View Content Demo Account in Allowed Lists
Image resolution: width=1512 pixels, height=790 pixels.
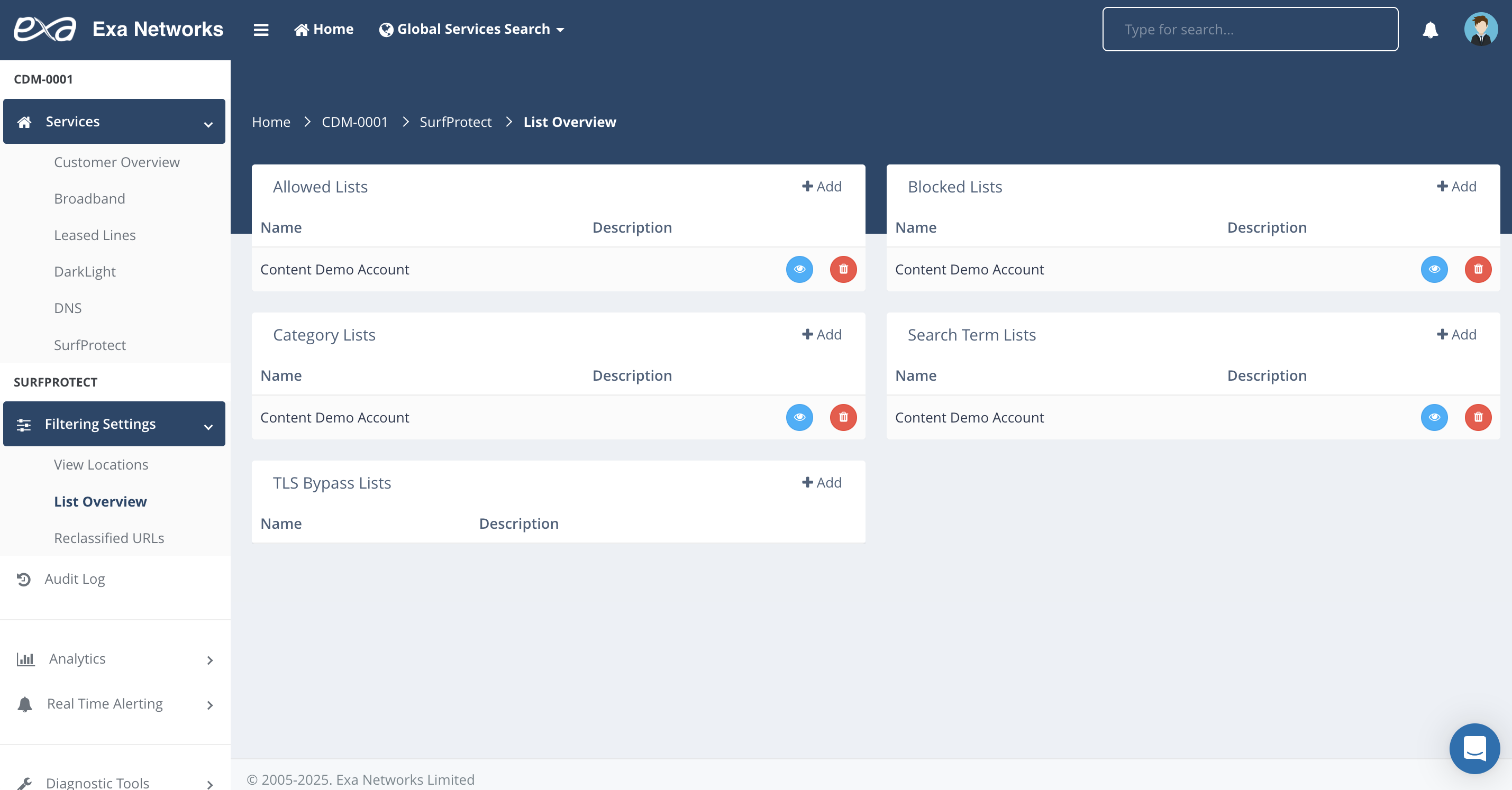(799, 269)
